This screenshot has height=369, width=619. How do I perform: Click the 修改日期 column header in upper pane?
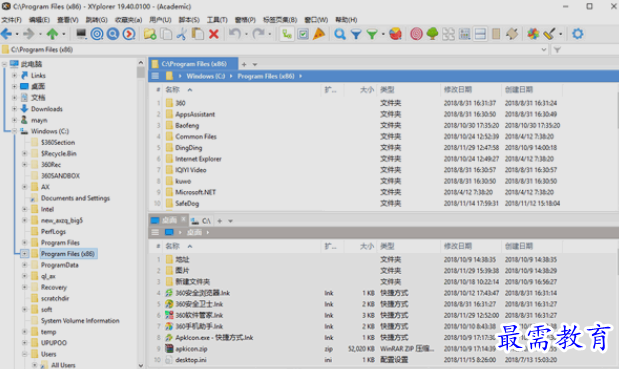point(458,90)
